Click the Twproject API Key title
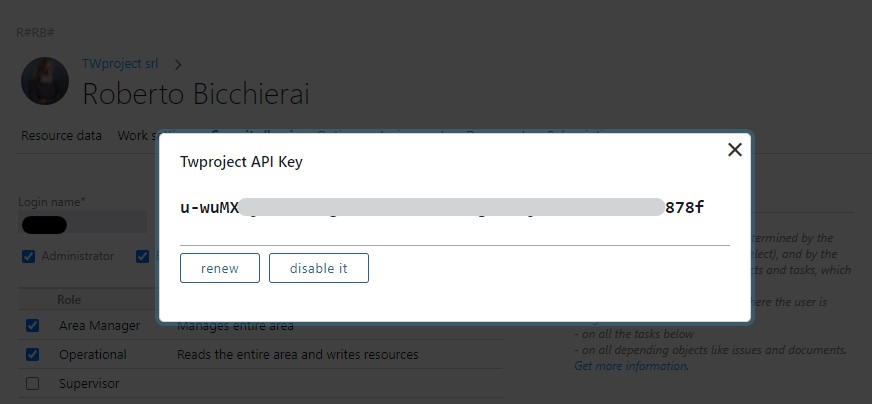872x404 pixels. [x=241, y=162]
